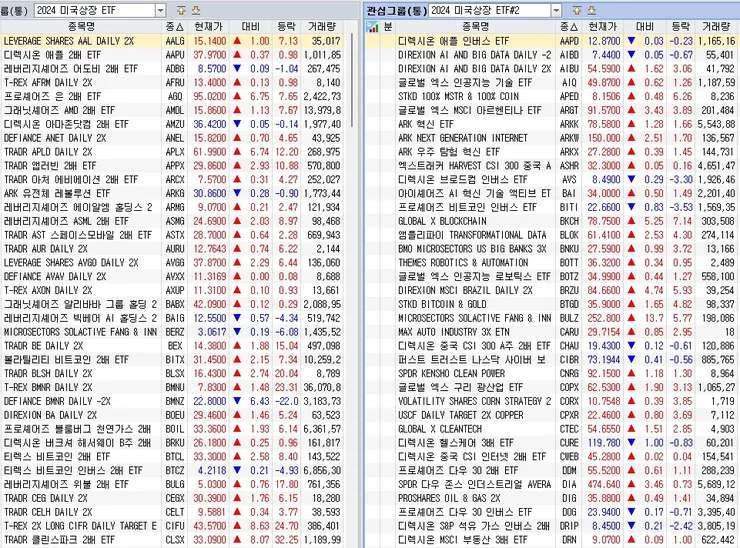
Task: Select T-REX BMNR DAILY 2X row
Action: (x=172, y=387)
